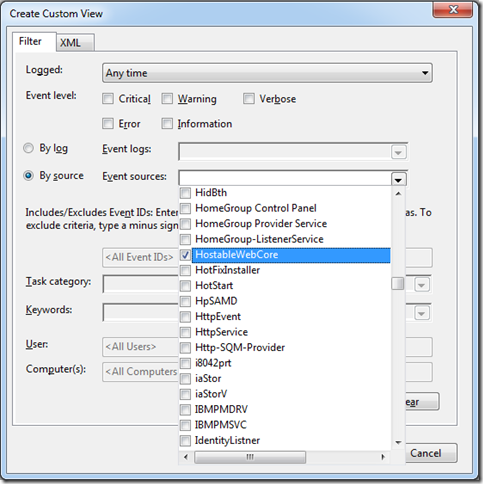Select the Filter tab
The image size is (483, 484).
(x=34, y=42)
